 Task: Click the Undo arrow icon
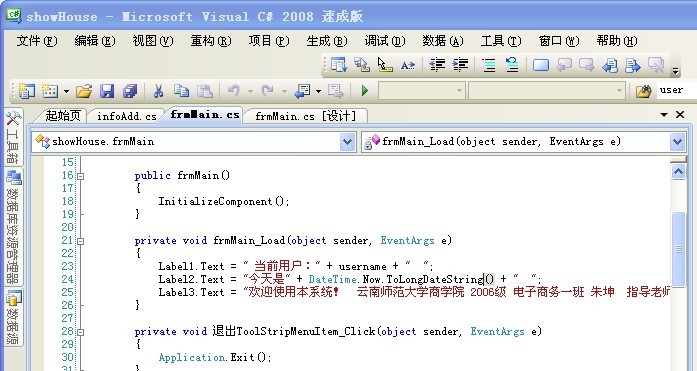233,91
